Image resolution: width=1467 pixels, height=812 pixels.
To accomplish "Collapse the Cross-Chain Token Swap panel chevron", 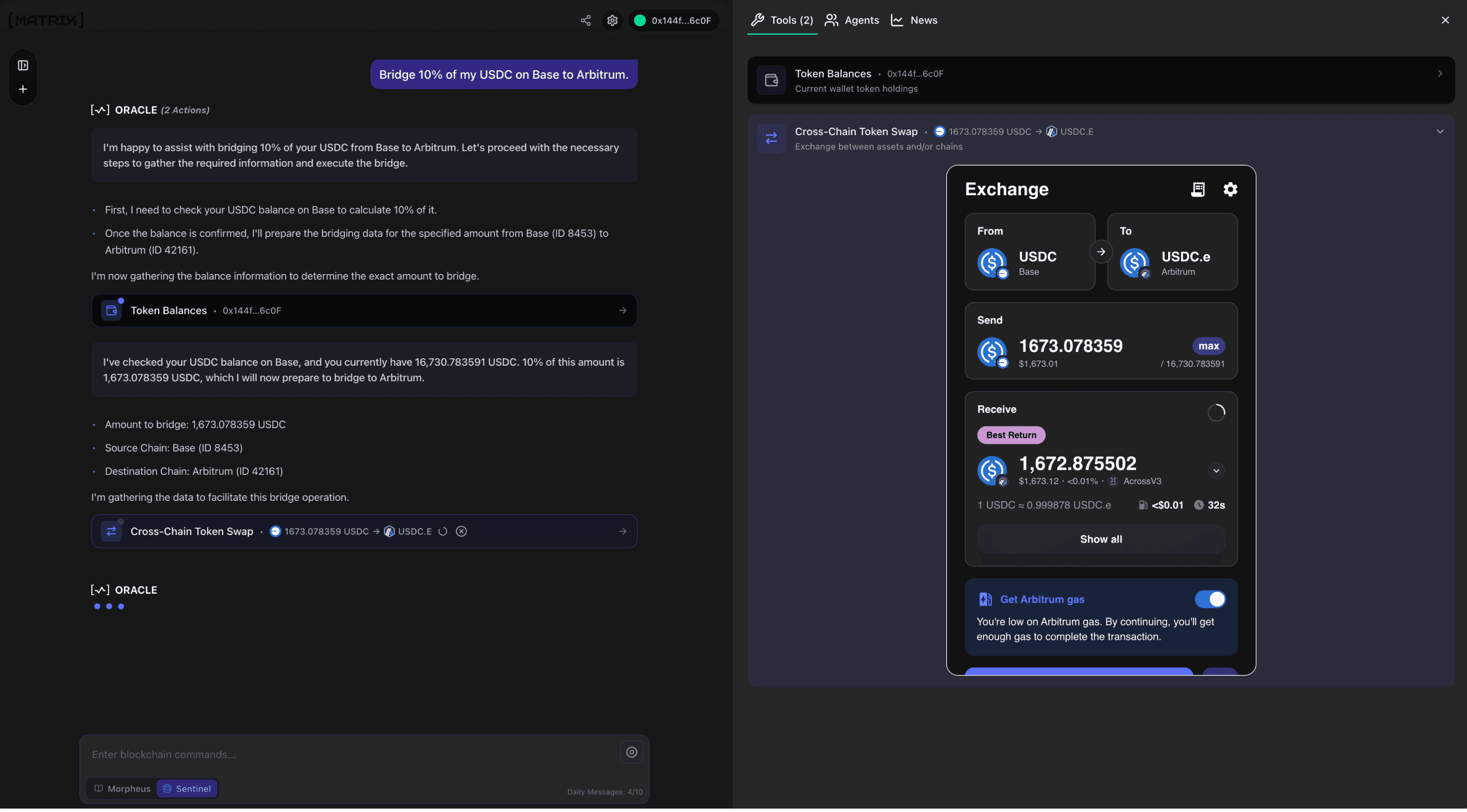I will point(1440,131).
